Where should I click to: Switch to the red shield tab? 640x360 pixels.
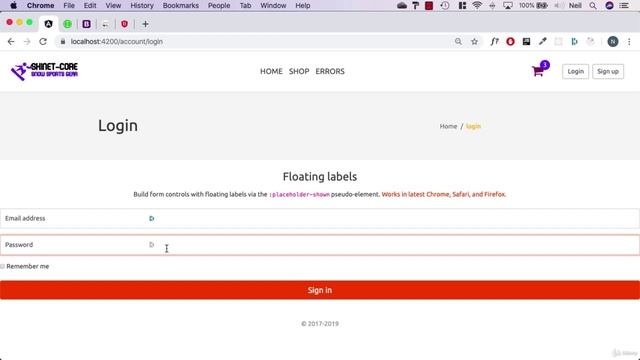pyautogui.click(x=124, y=24)
